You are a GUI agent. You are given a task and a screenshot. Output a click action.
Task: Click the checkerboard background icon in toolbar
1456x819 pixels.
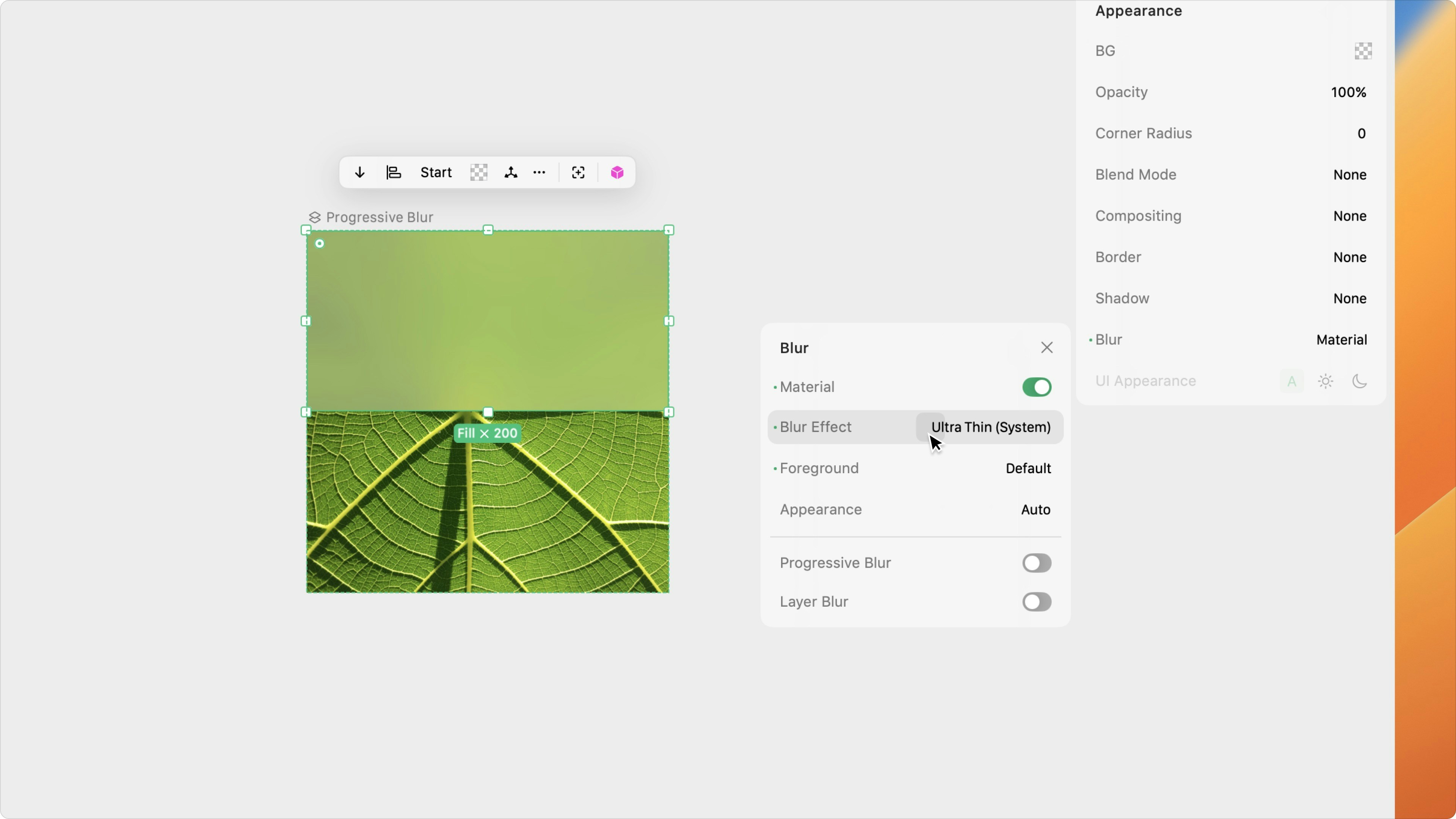coord(479,173)
